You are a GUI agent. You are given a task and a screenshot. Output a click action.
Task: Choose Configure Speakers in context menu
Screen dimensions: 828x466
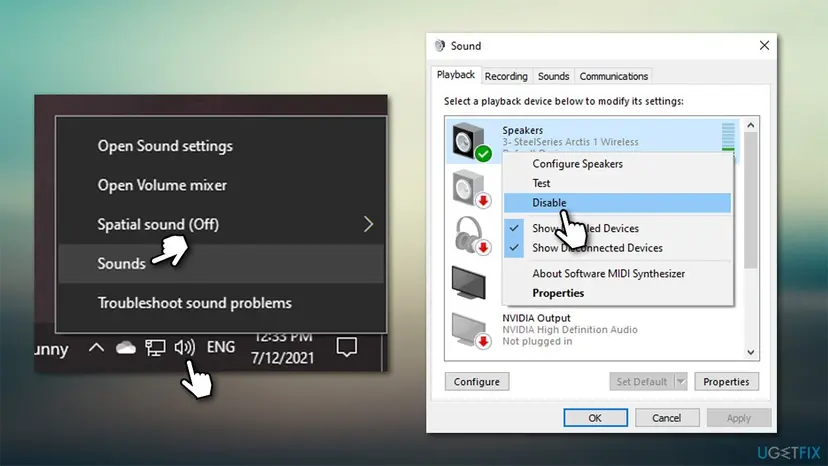617,164
